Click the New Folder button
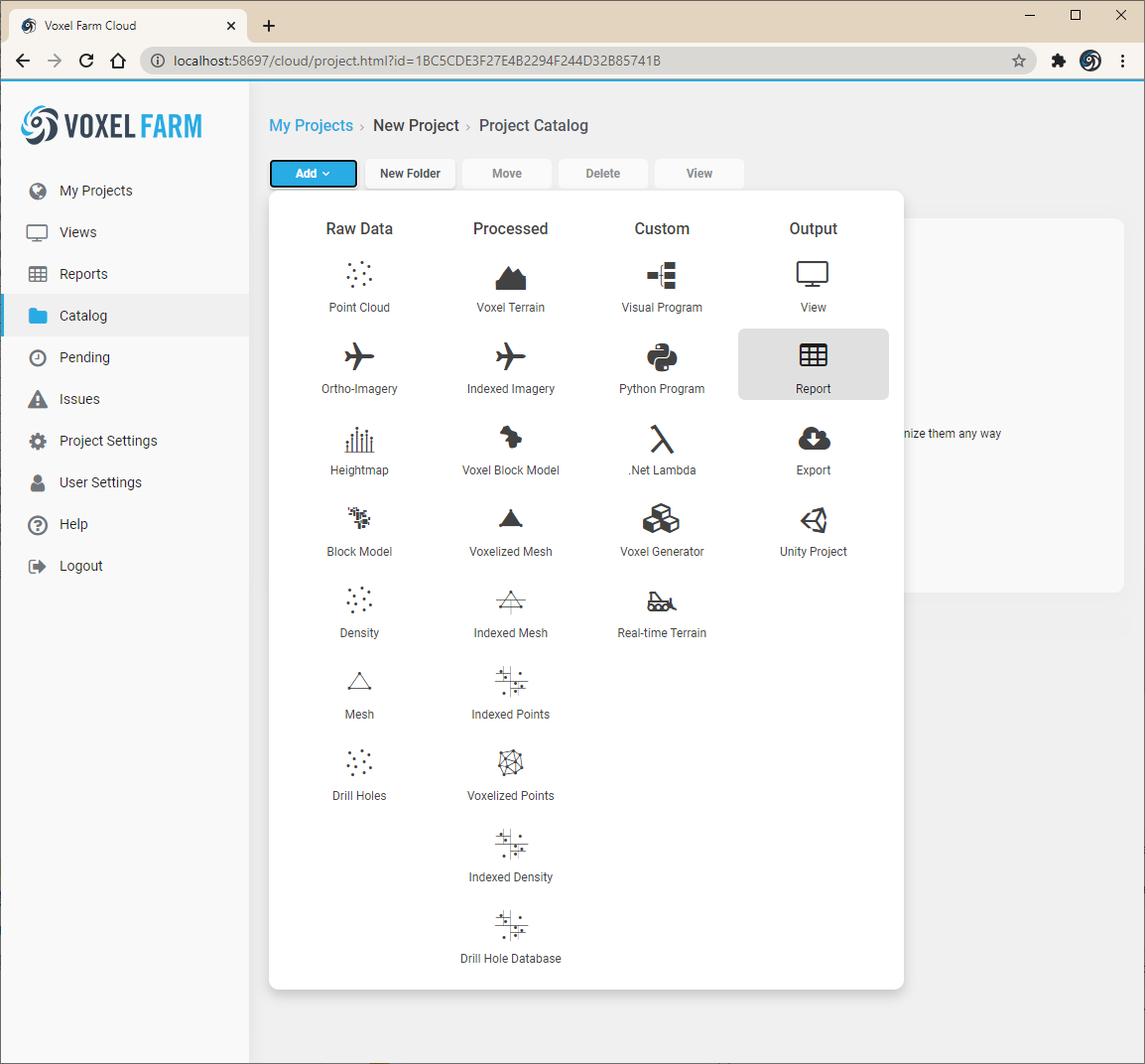Image resolution: width=1145 pixels, height=1064 pixels. click(411, 174)
